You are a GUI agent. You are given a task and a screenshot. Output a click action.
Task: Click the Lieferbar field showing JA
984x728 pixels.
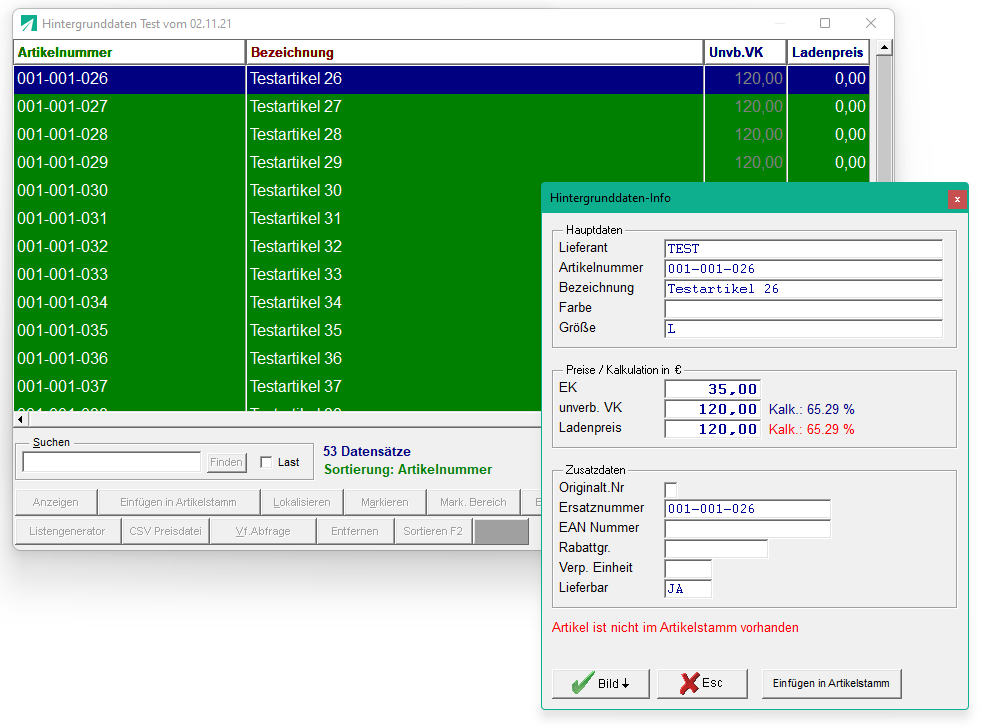(x=688, y=589)
